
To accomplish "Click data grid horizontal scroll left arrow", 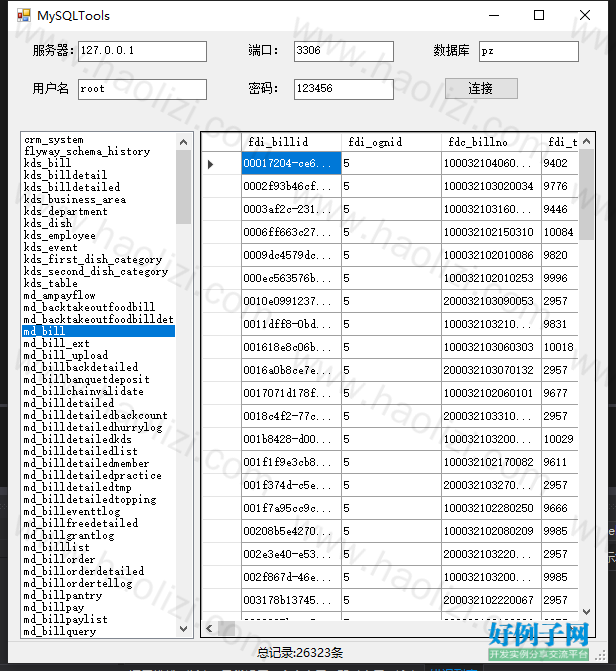I will pyautogui.click(x=209, y=628).
